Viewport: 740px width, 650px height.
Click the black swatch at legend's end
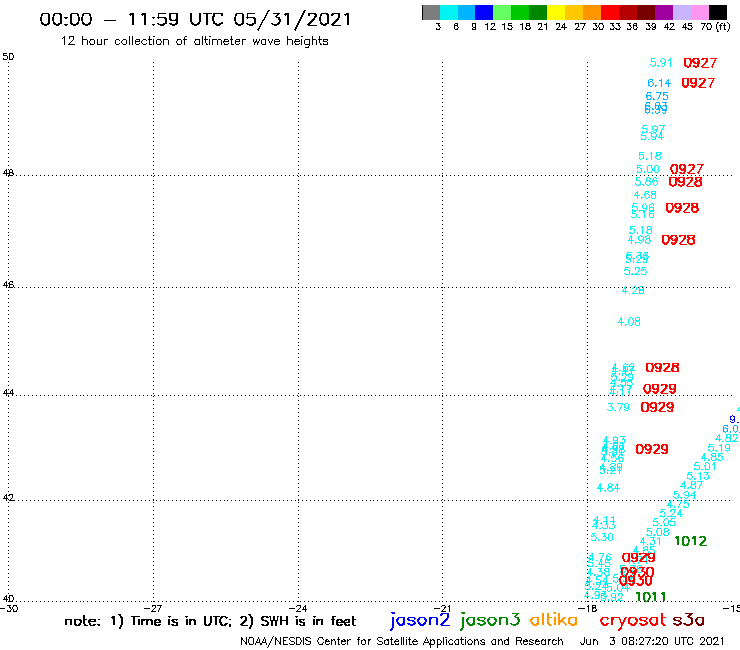coord(717,12)
